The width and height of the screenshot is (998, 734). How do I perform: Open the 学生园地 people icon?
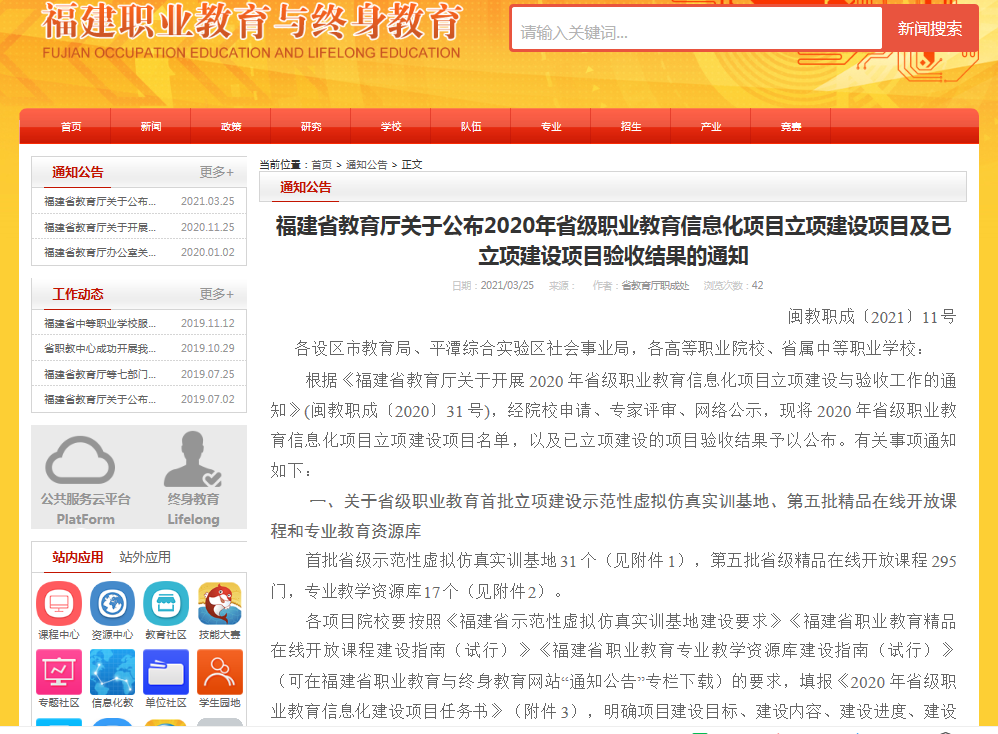[x=220, y=672]
